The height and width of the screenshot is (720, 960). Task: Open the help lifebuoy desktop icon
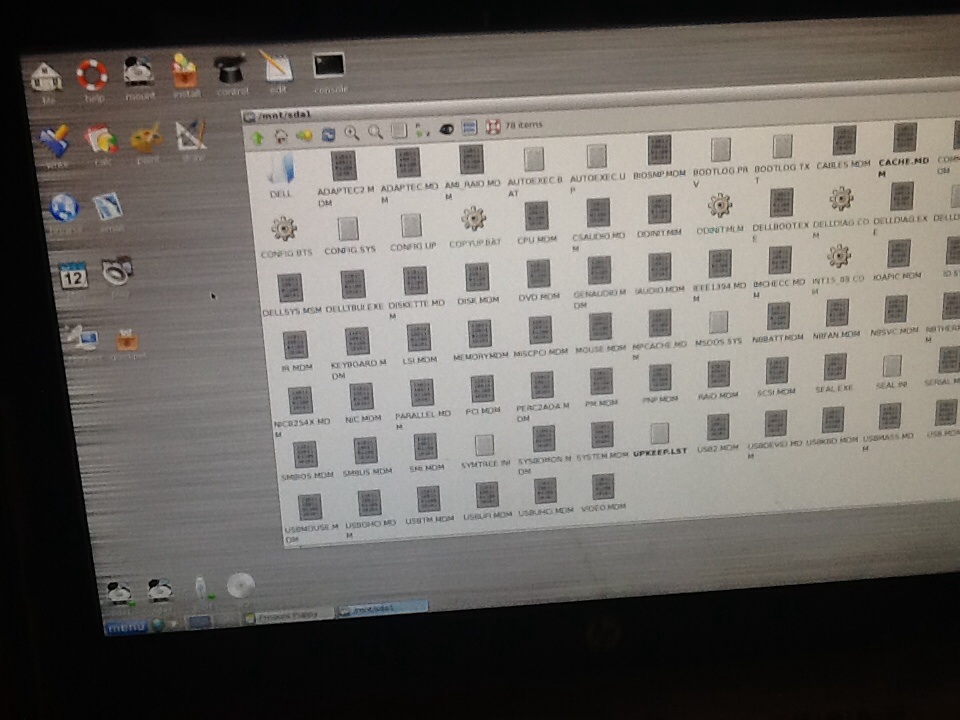pyautogui.click(x=92, y=76)
